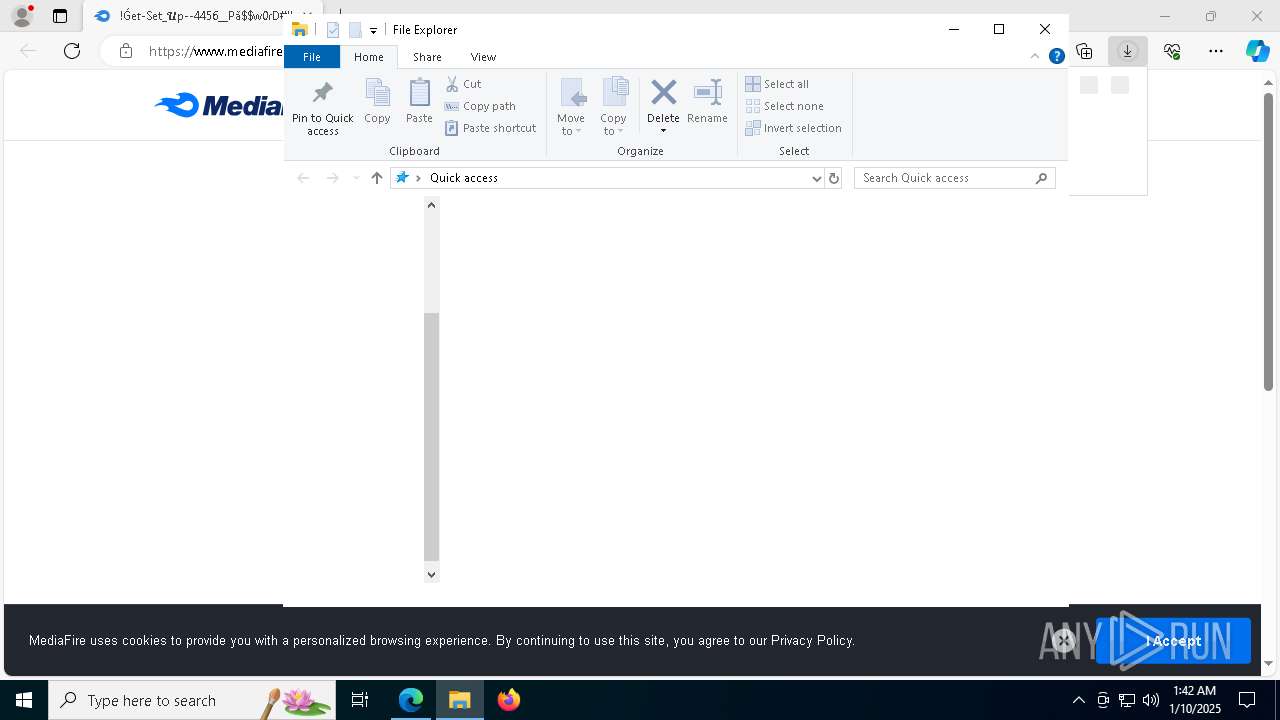
Task: Click Microsoft Edge taskbar icon
Action: [x=411, y=700]
